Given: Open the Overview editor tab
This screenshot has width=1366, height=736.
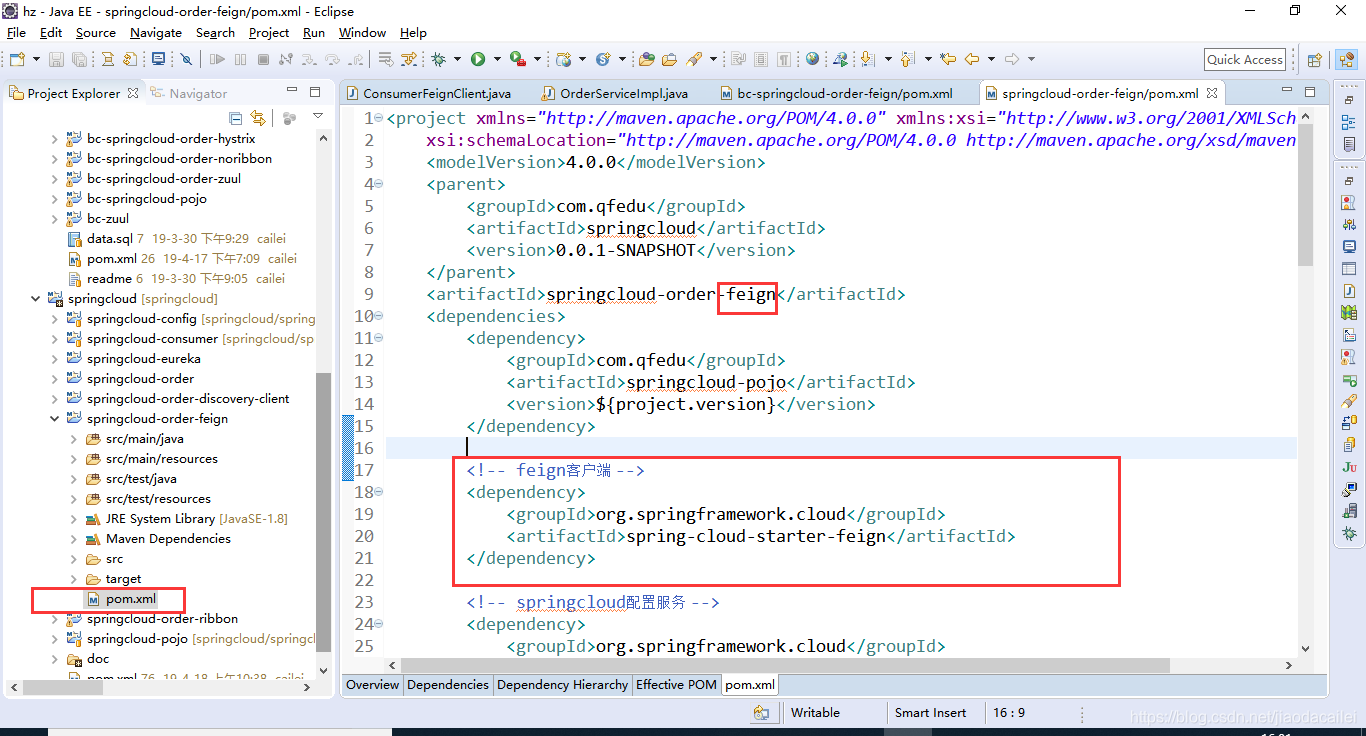Looking at the screenshot, I should pos(373,684).
